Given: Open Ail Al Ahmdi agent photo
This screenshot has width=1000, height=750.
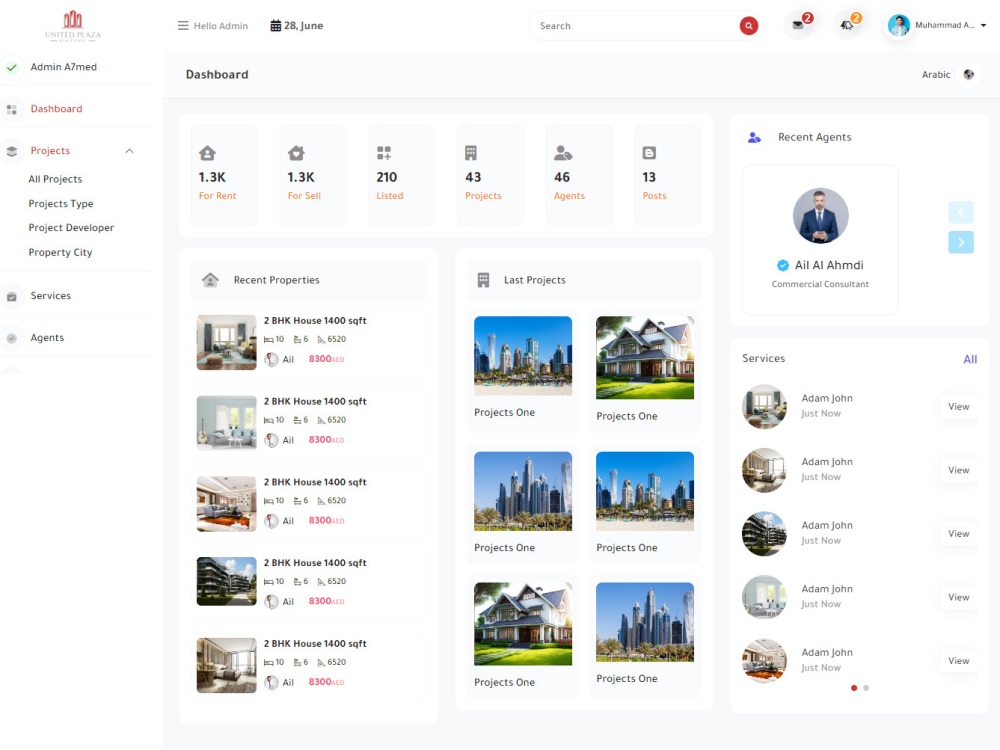Looking at the screenshot, I should point(820,216).
